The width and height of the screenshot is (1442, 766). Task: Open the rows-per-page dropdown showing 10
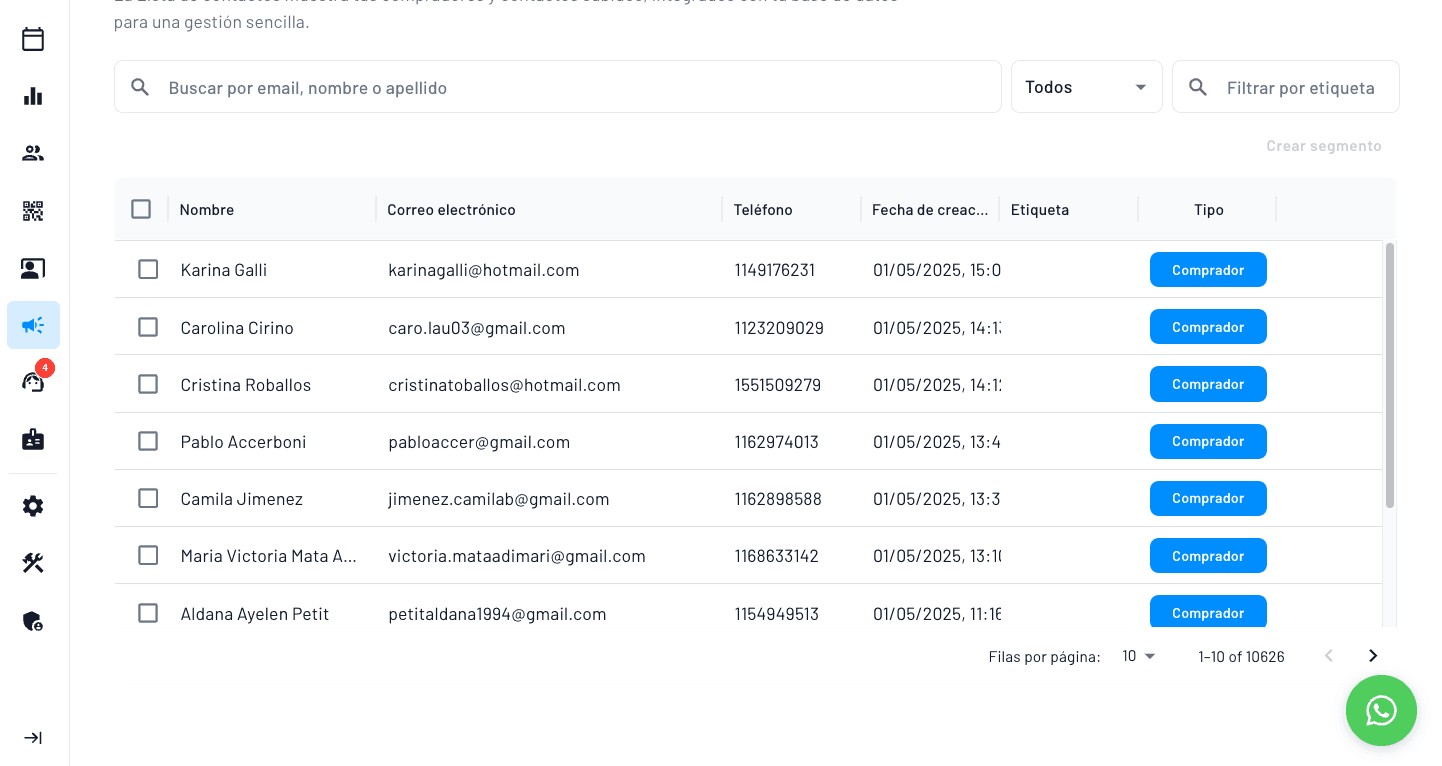click(1137, 656)
